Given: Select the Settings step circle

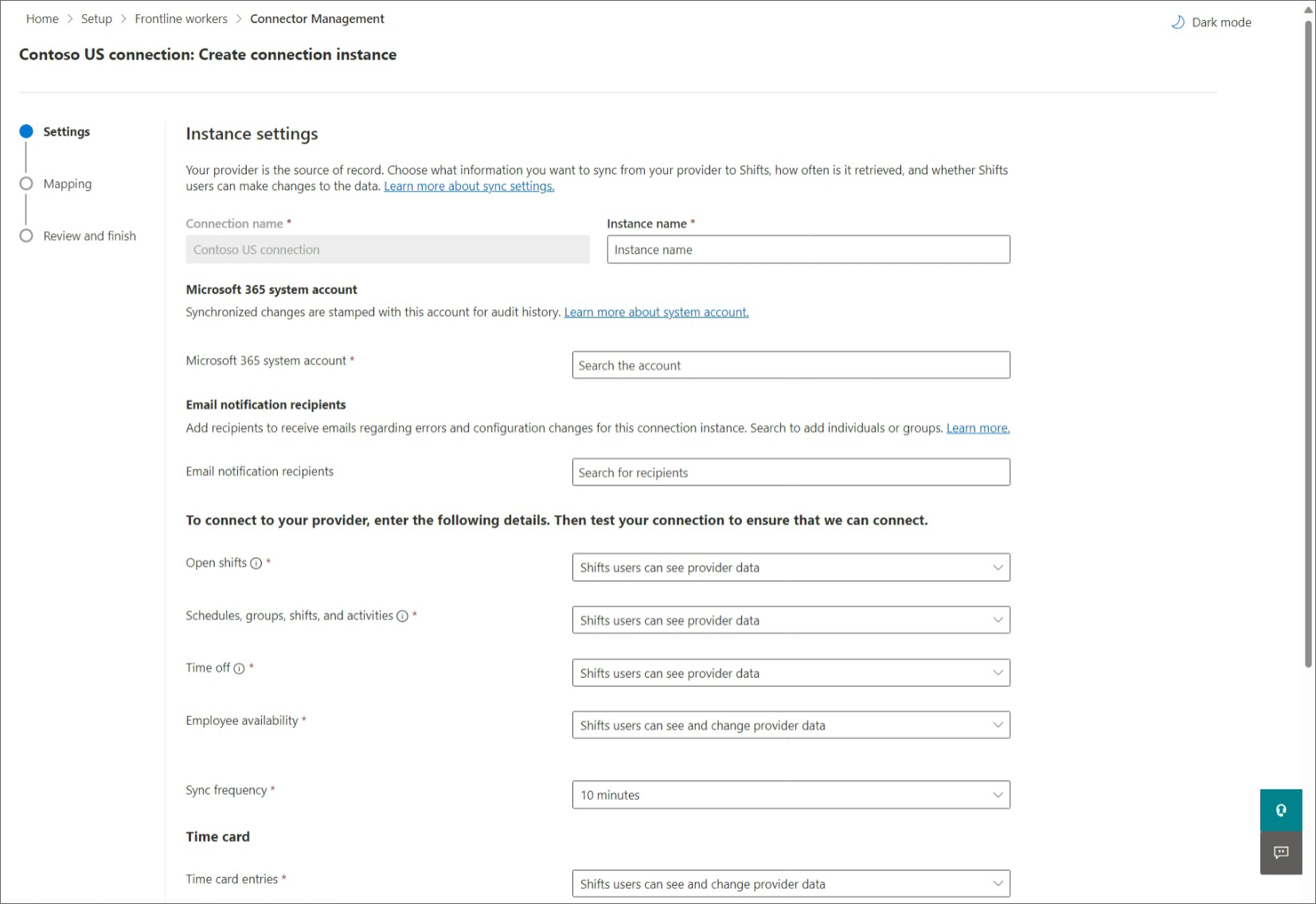Looking at the screenshot, I should 26,131.
